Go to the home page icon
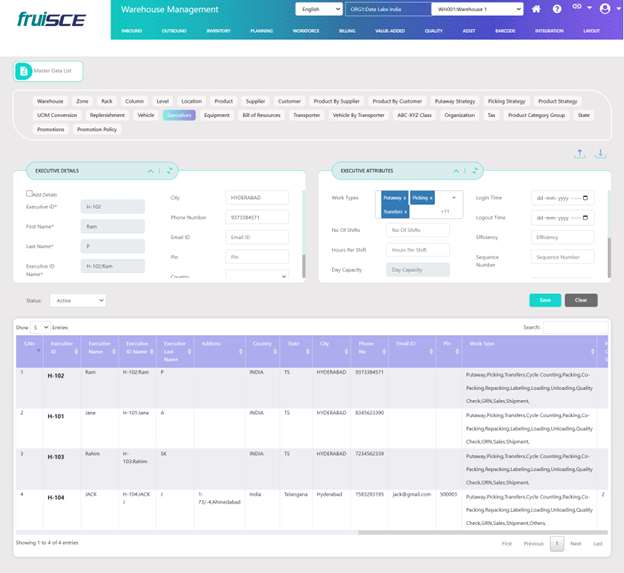 pyautogui.click(x=537, y=9)
